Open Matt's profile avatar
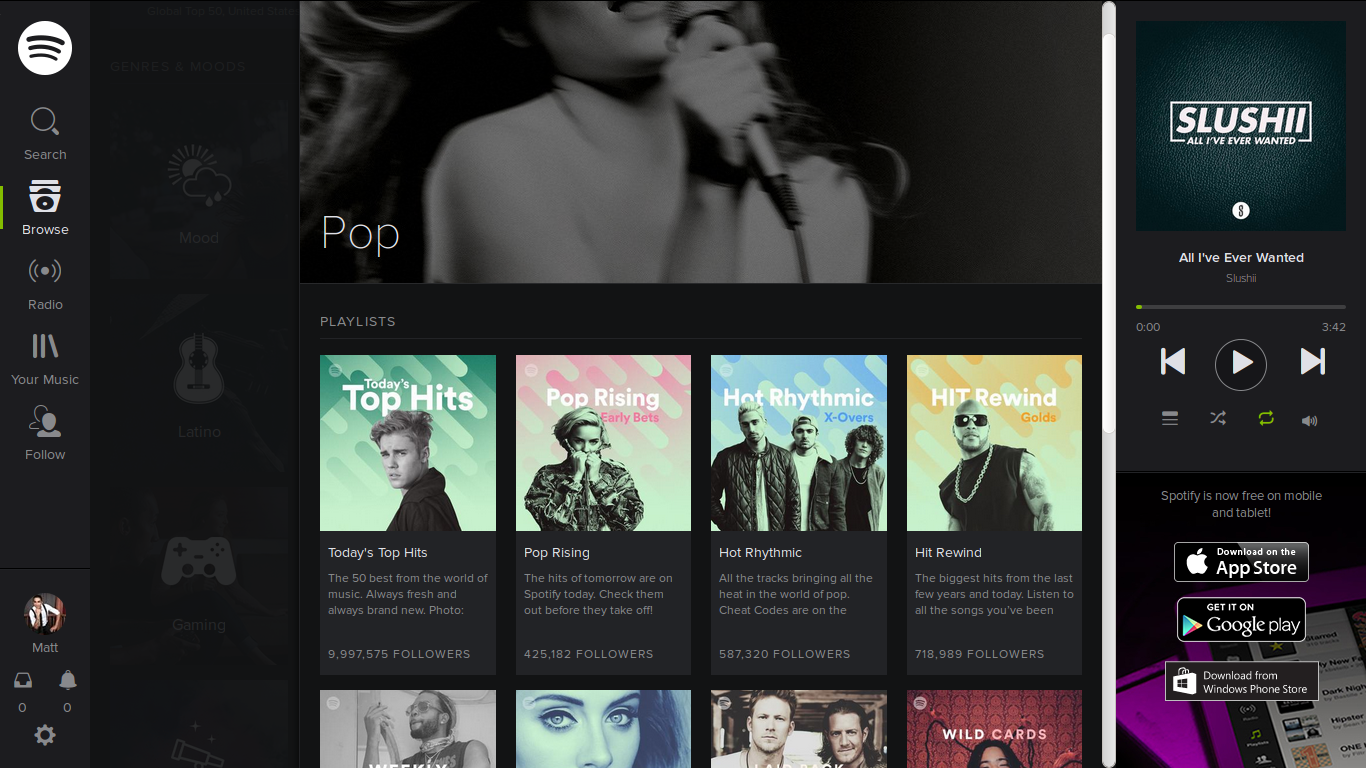This screenshot has height=768, width=1366. click(45, 613)
